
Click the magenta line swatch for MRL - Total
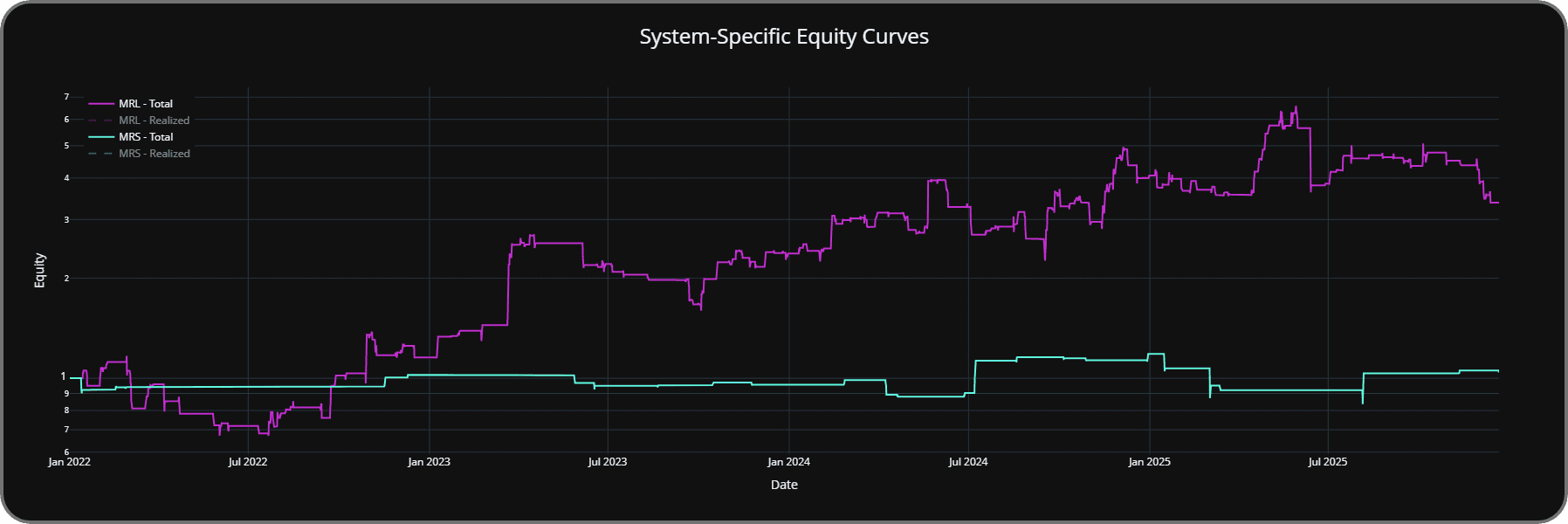coord(101,104)
